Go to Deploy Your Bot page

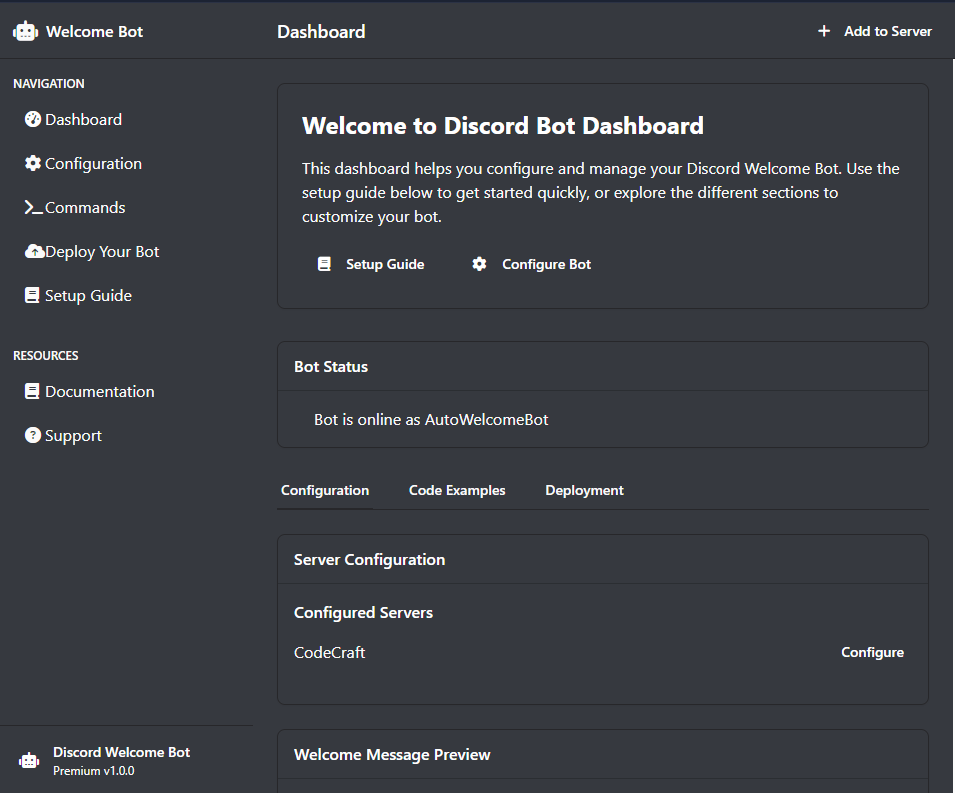tap(102, 252)
